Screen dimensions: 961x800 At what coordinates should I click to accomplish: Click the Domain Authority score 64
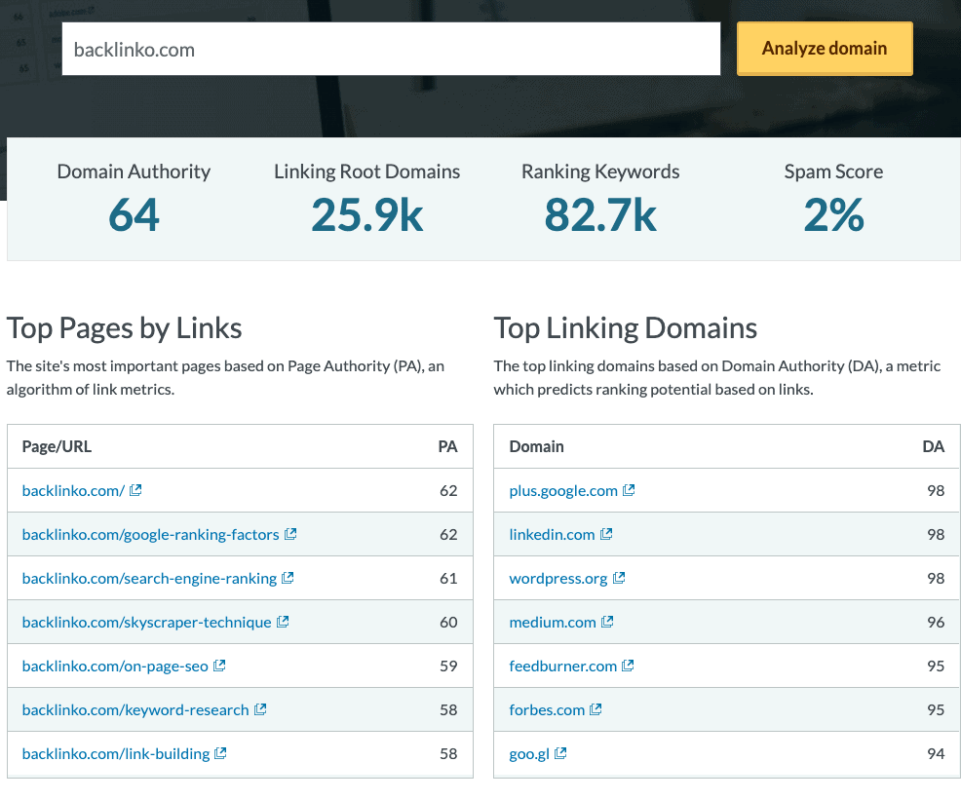(x=134, y=214)
